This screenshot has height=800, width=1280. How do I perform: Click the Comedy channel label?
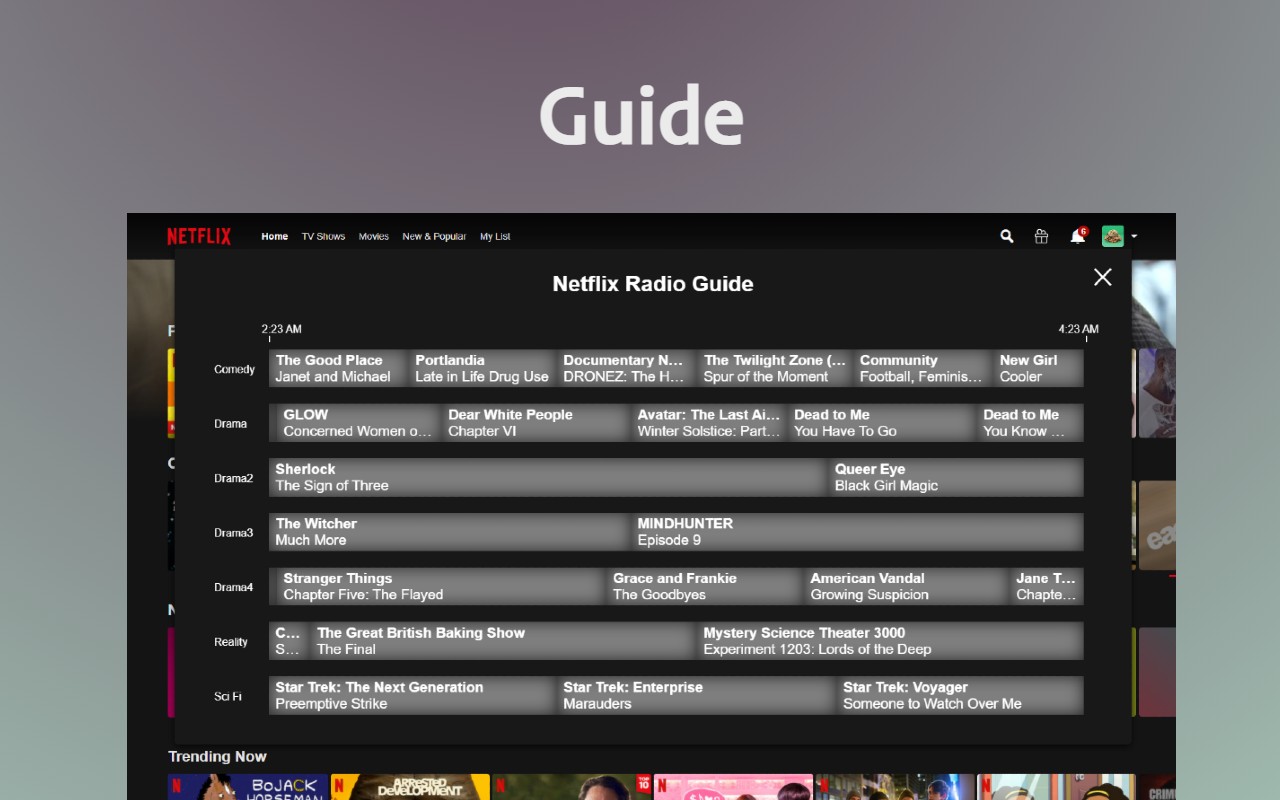(234, 369)
